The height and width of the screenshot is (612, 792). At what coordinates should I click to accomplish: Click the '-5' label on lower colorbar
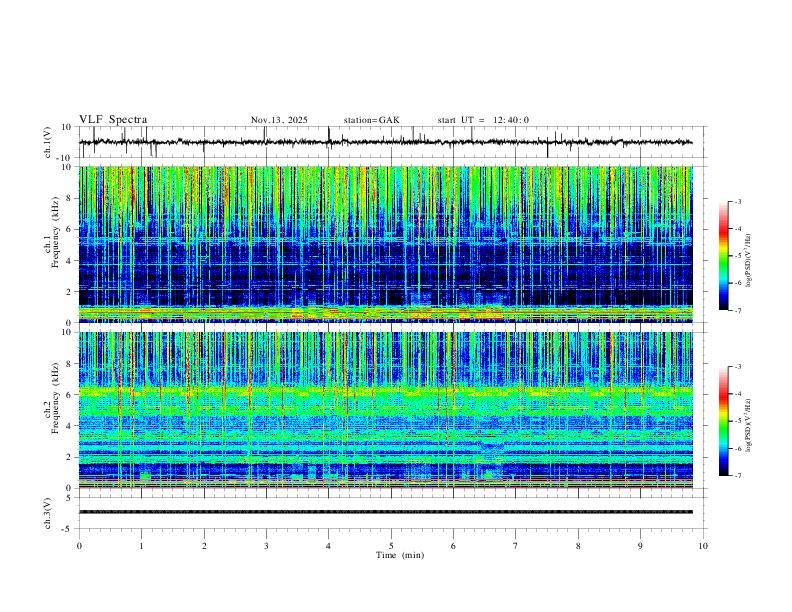(738, 421)
